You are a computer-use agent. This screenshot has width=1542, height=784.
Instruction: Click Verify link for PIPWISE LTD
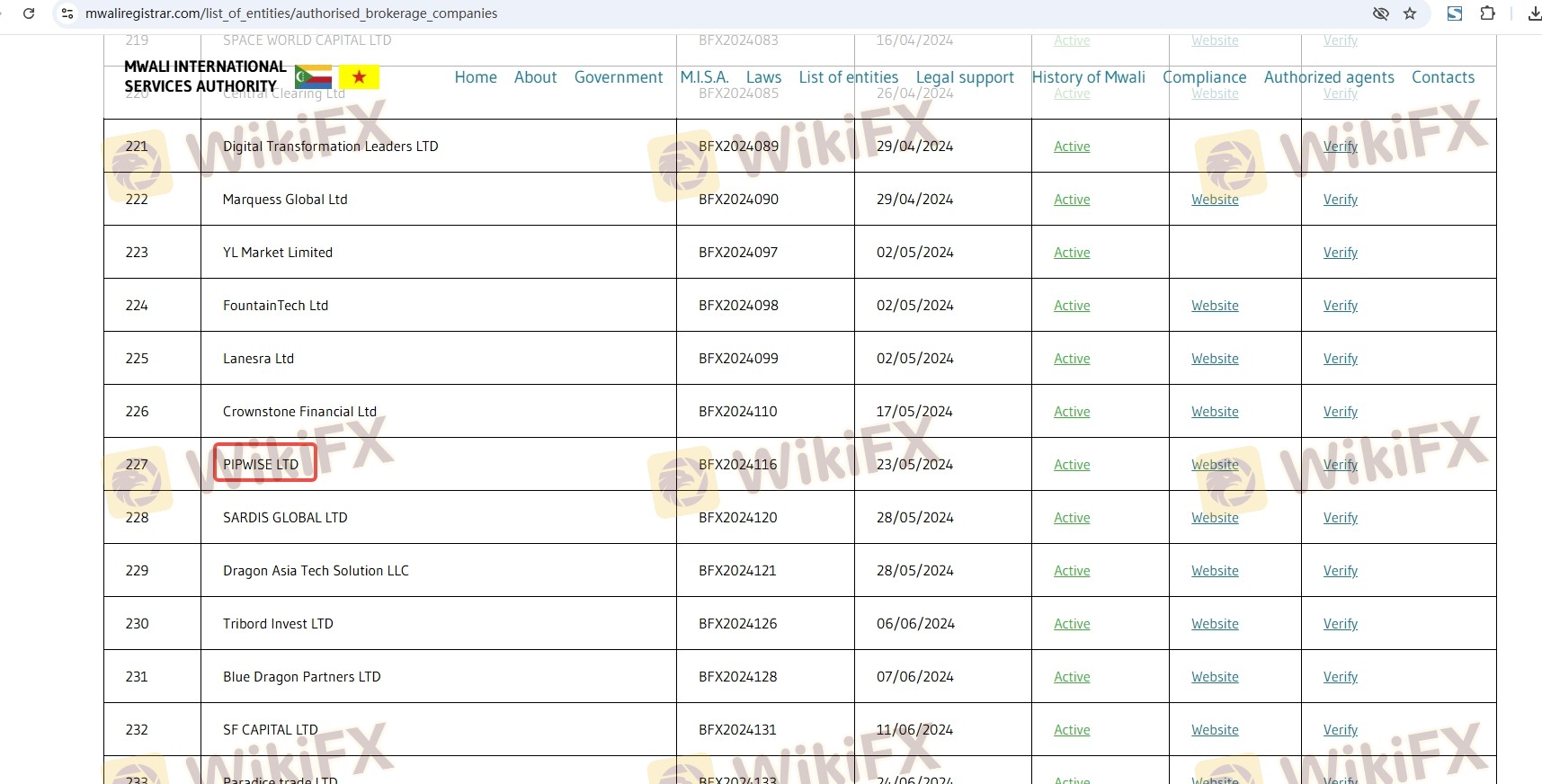tap(1340, 465)
